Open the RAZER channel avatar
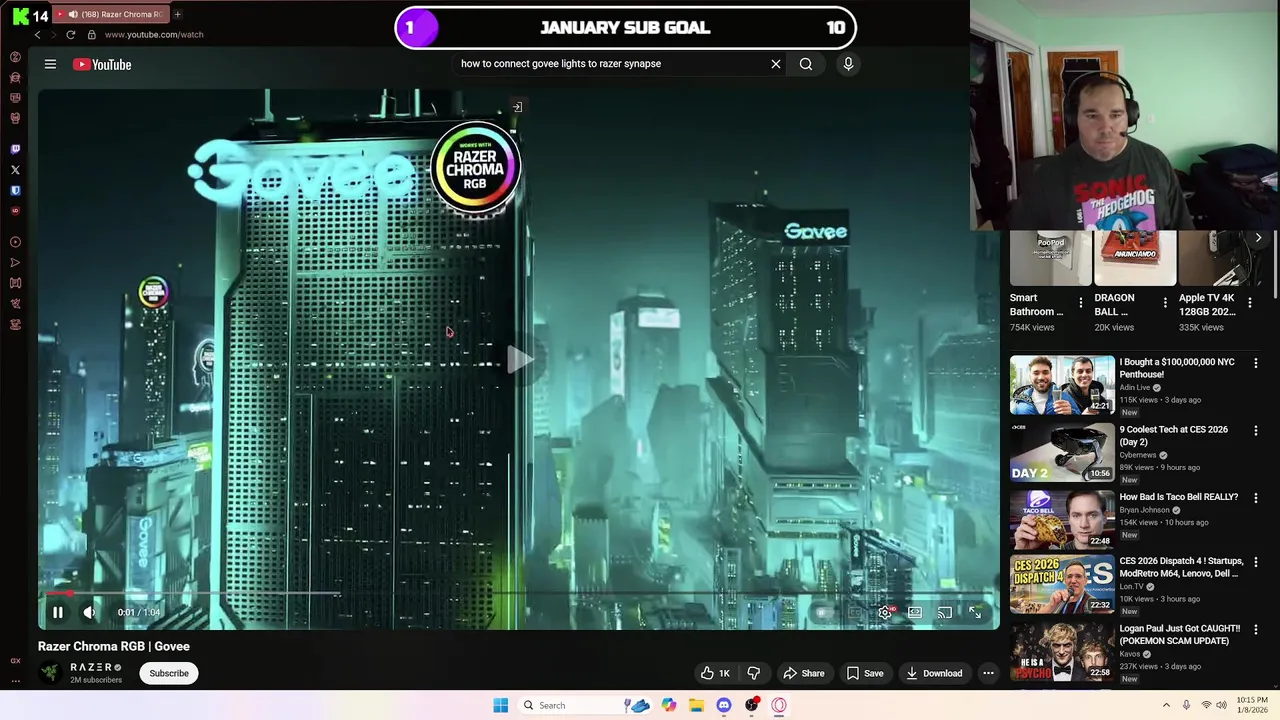Screen dimensions: 1280x720 [x=49, y=673]
